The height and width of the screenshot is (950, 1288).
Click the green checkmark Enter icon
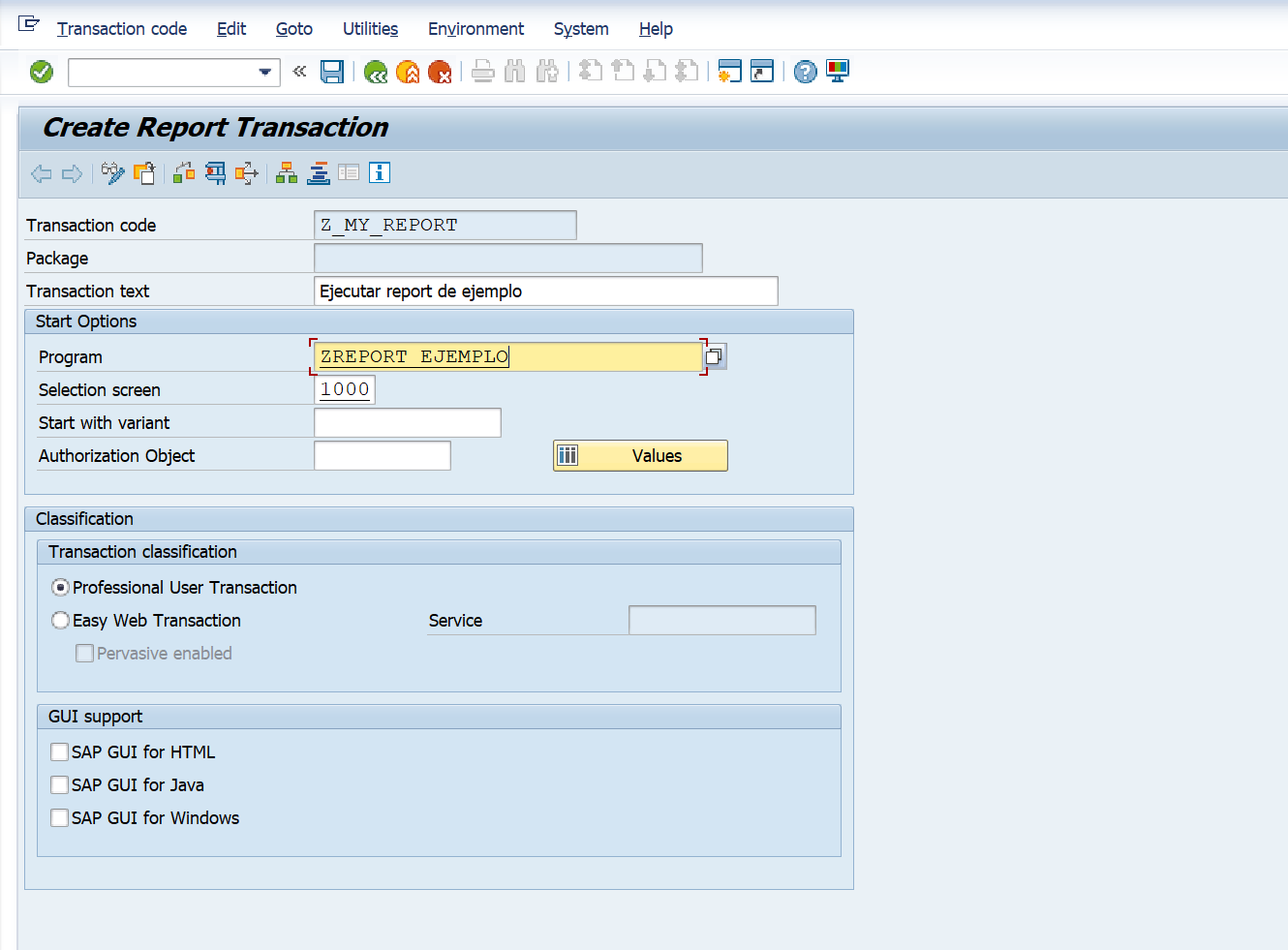coord(42,72)
